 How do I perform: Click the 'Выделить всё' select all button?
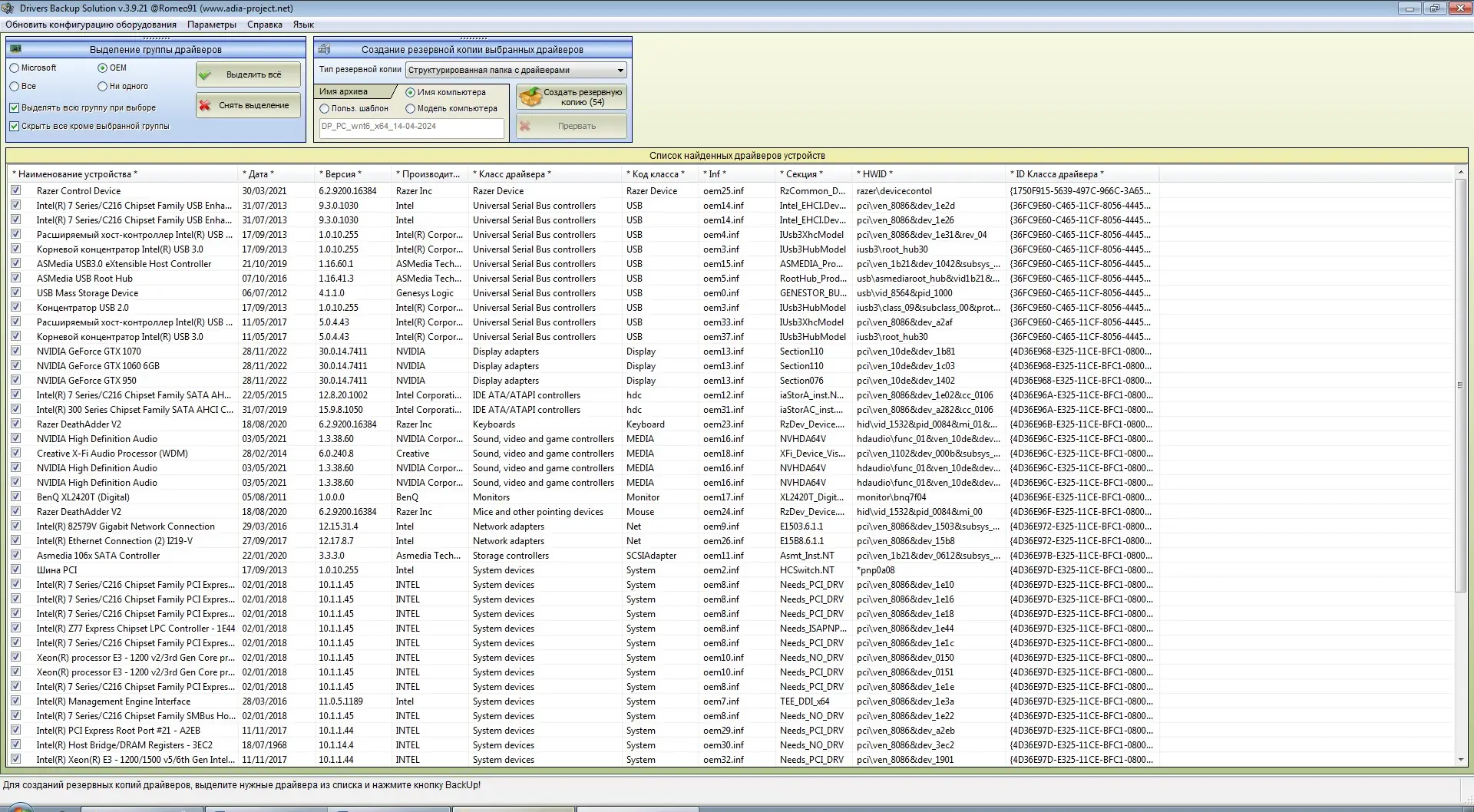coord(248,74)
